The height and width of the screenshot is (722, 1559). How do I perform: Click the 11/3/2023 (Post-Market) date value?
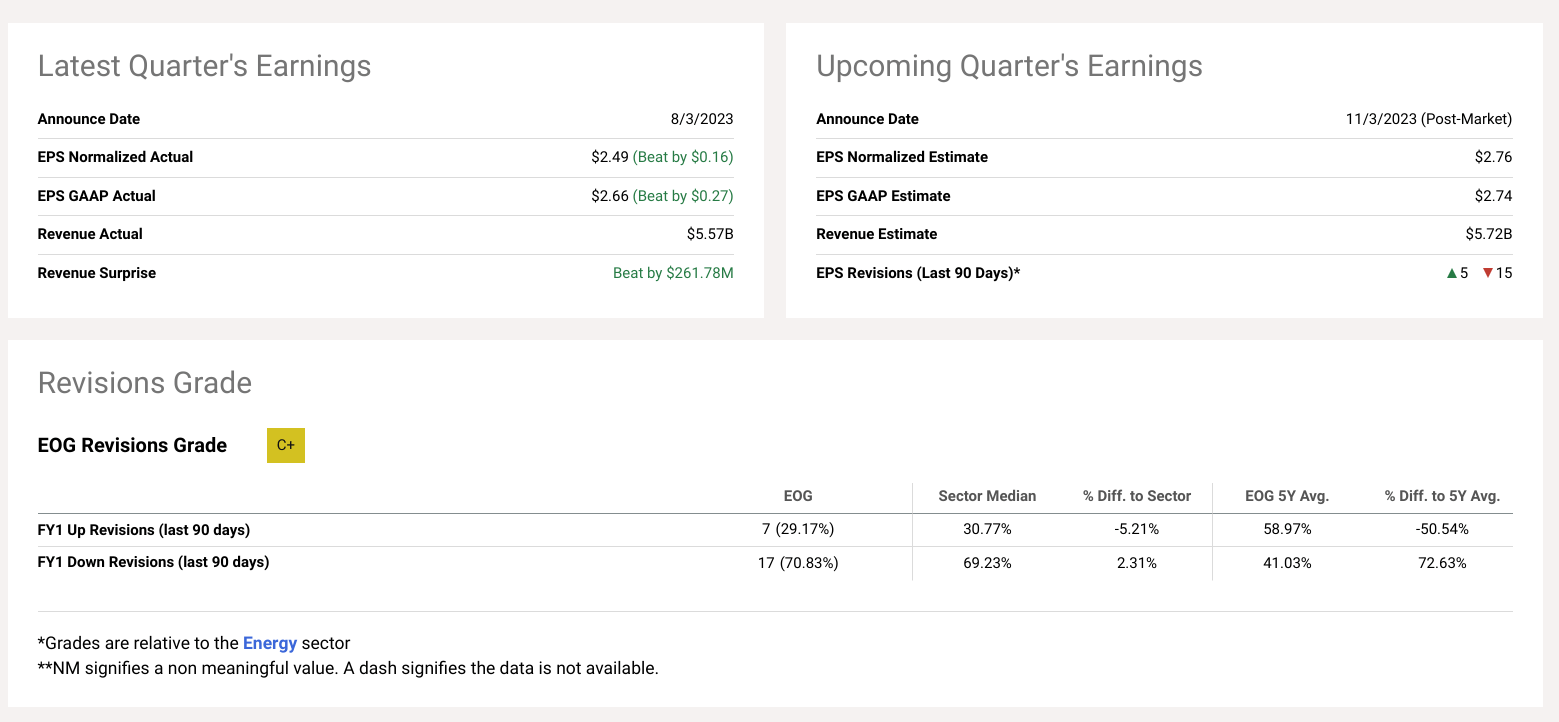click(1429, 119)
